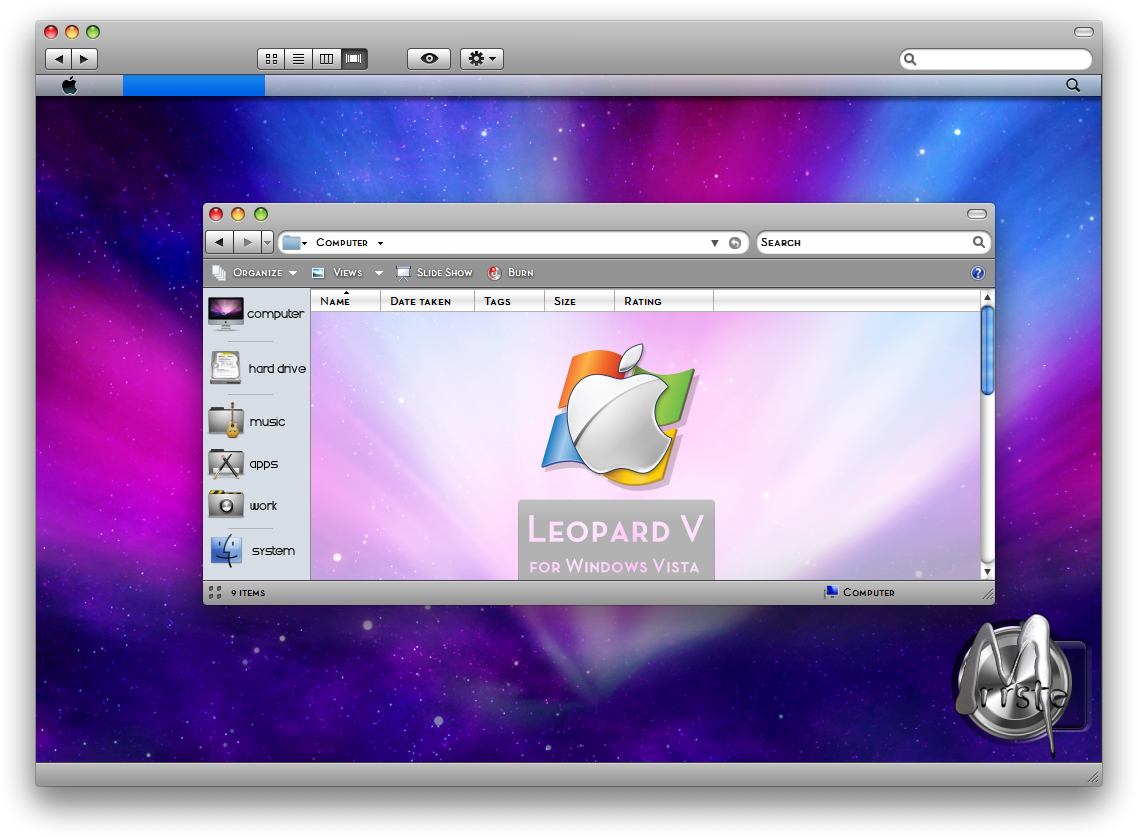Image resolution: width=1138 pixels, height=837 pixels.
Task: Click the Burn command
Action: tap(511, 273)
